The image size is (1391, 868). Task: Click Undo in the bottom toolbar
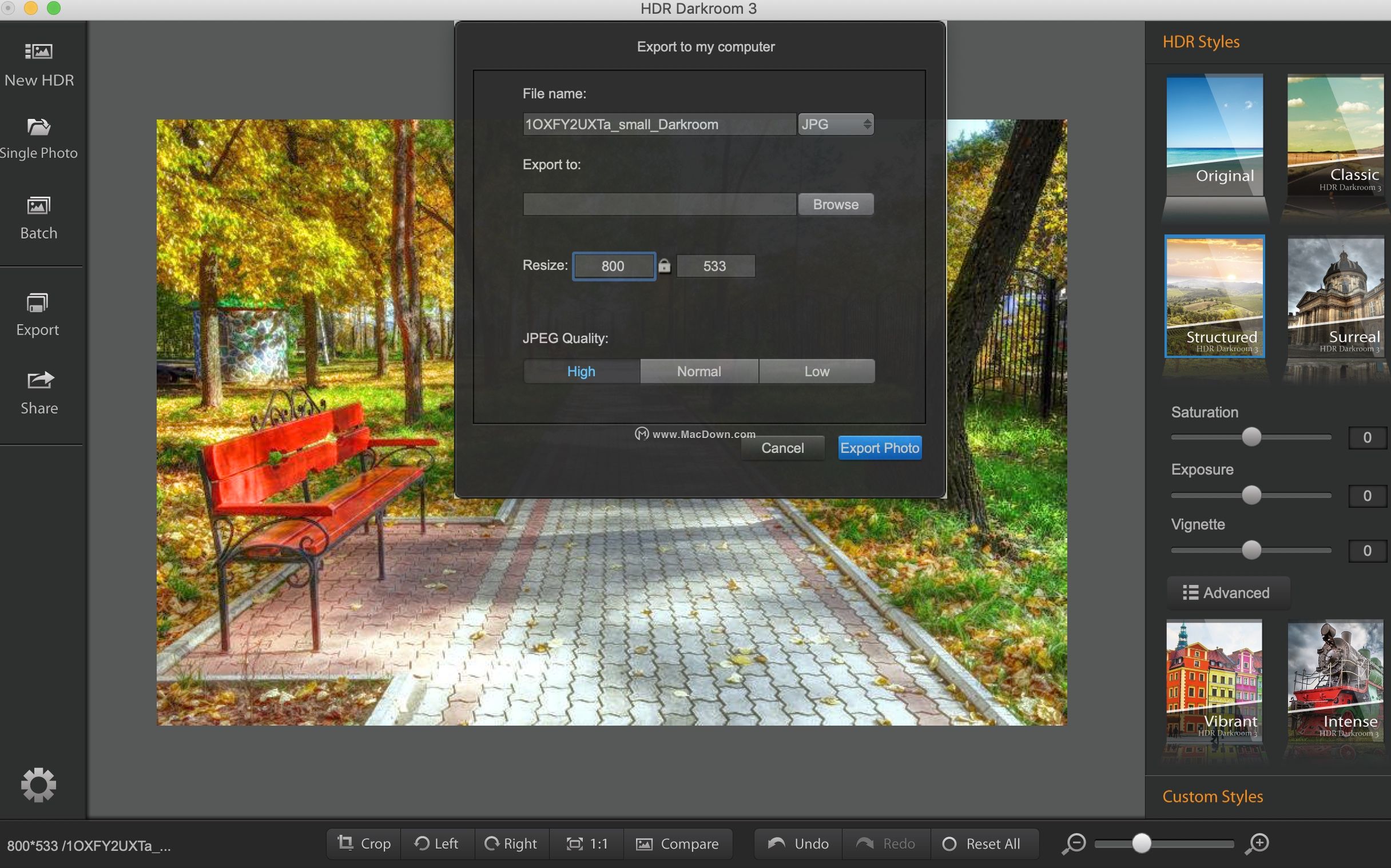[798, 843]
